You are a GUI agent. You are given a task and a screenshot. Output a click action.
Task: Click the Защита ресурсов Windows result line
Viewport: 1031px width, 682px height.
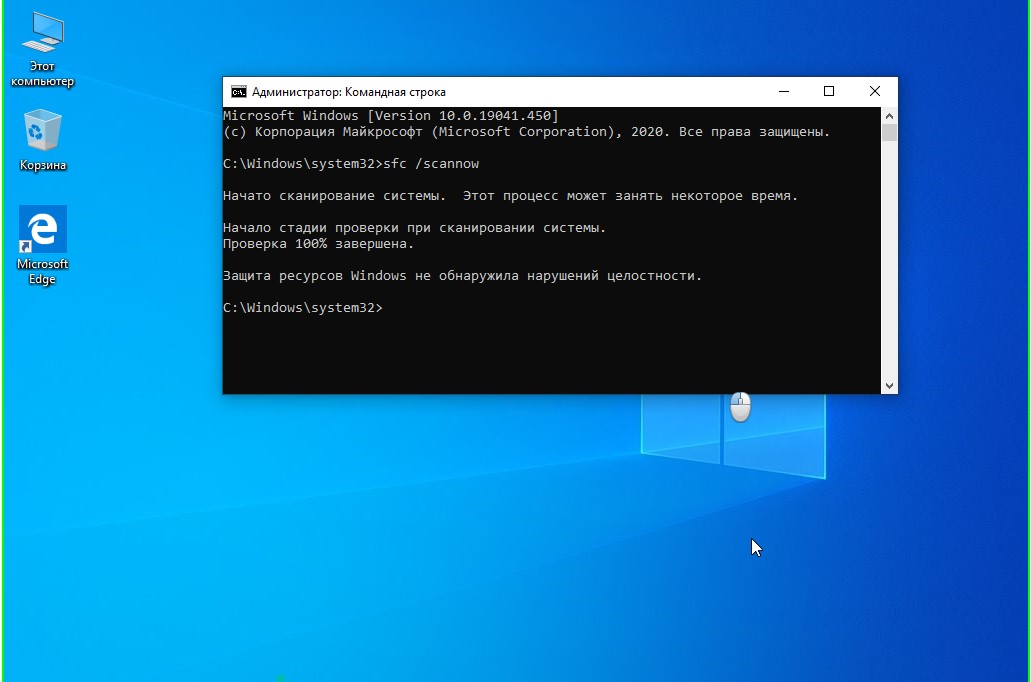[462, 276]
